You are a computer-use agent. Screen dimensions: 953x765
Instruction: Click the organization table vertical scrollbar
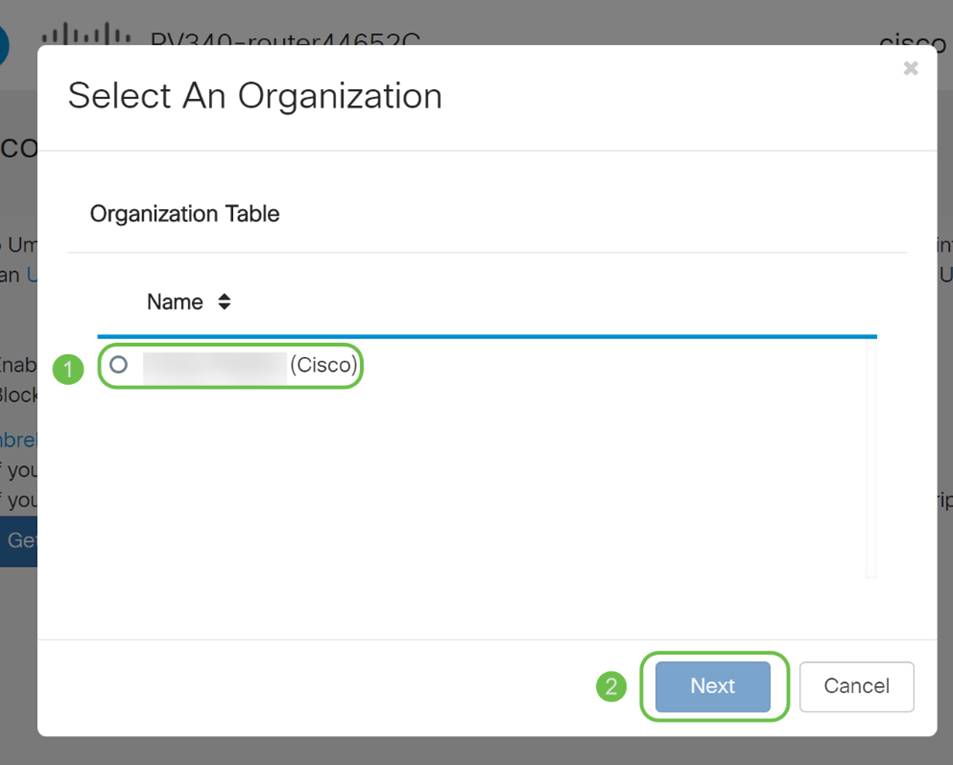(871, 460)
